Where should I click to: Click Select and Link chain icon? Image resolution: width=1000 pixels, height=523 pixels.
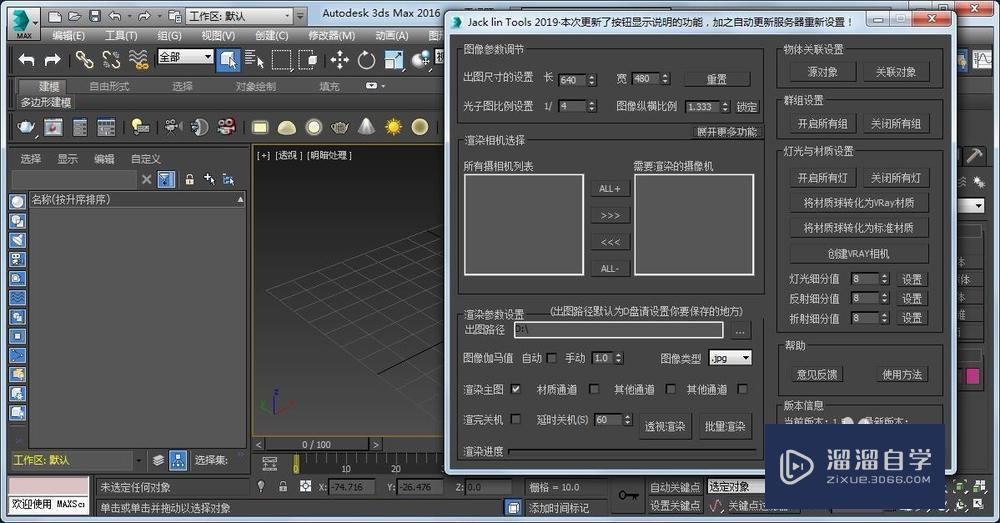pyautogui.click(x=84, y=59)
